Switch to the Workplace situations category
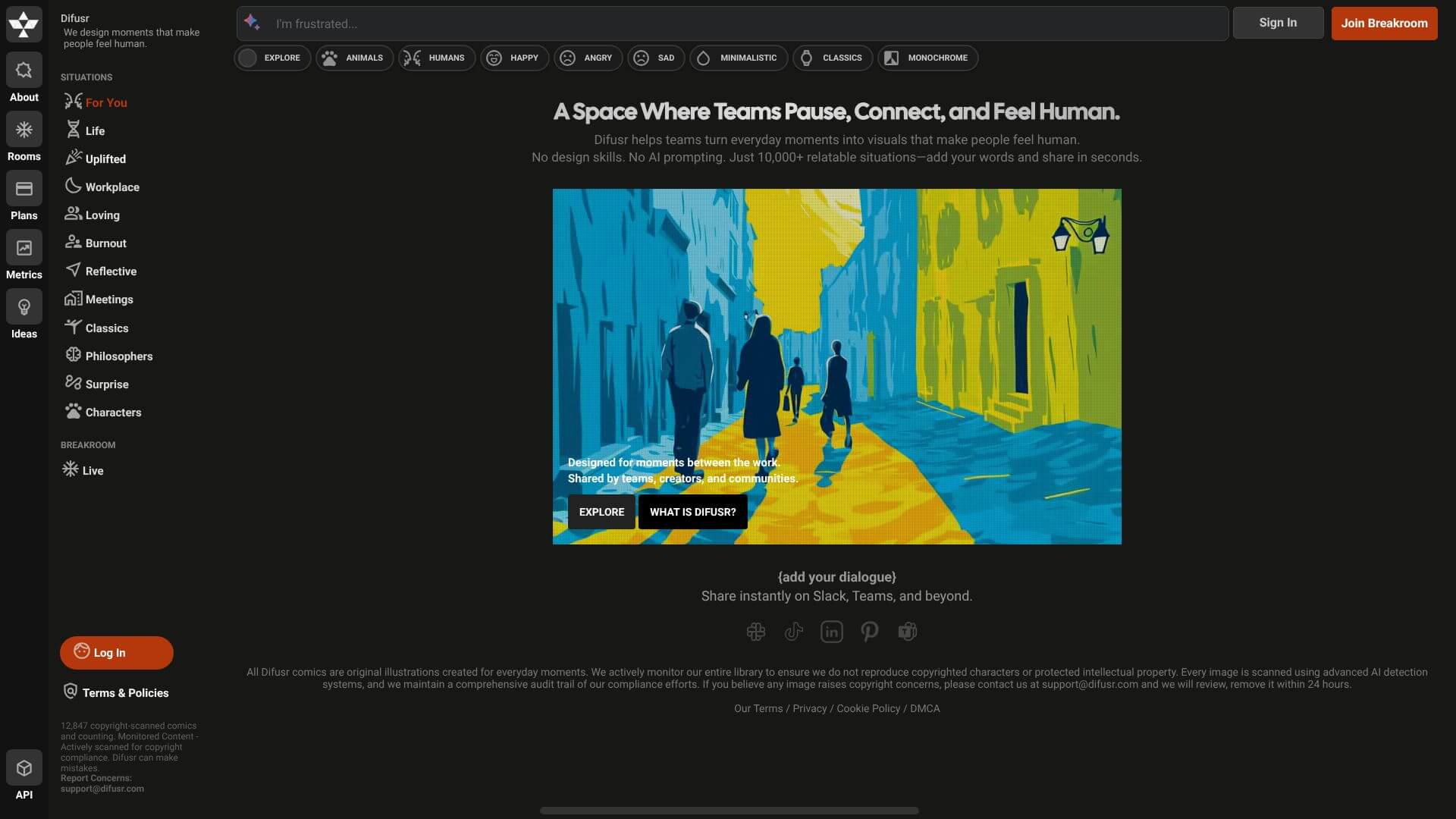The width and height of the screenshot is (1456, 819). [x=111, y=187]
